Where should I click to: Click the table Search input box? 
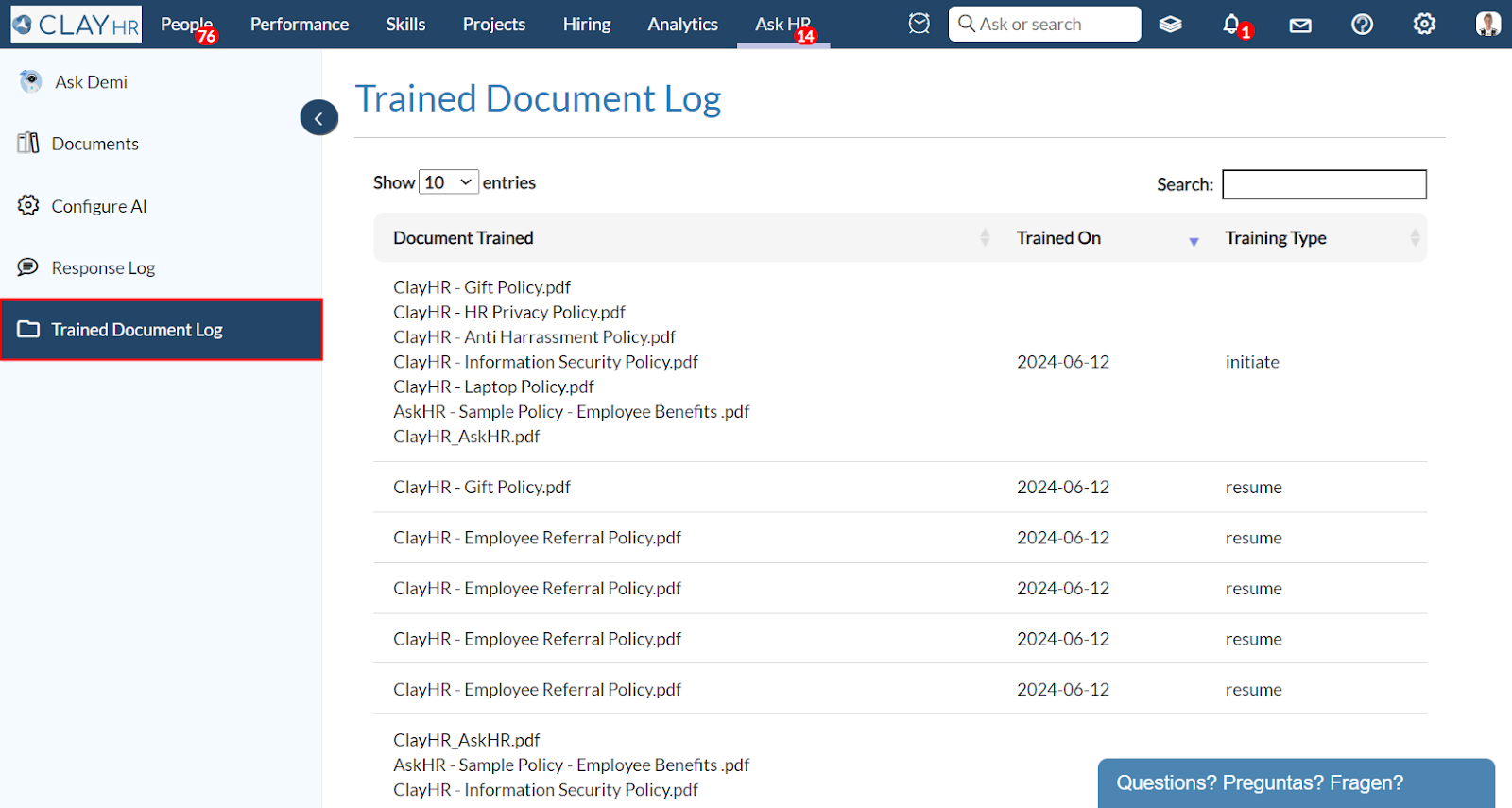pyautogui.click(x=1324, y=184)
